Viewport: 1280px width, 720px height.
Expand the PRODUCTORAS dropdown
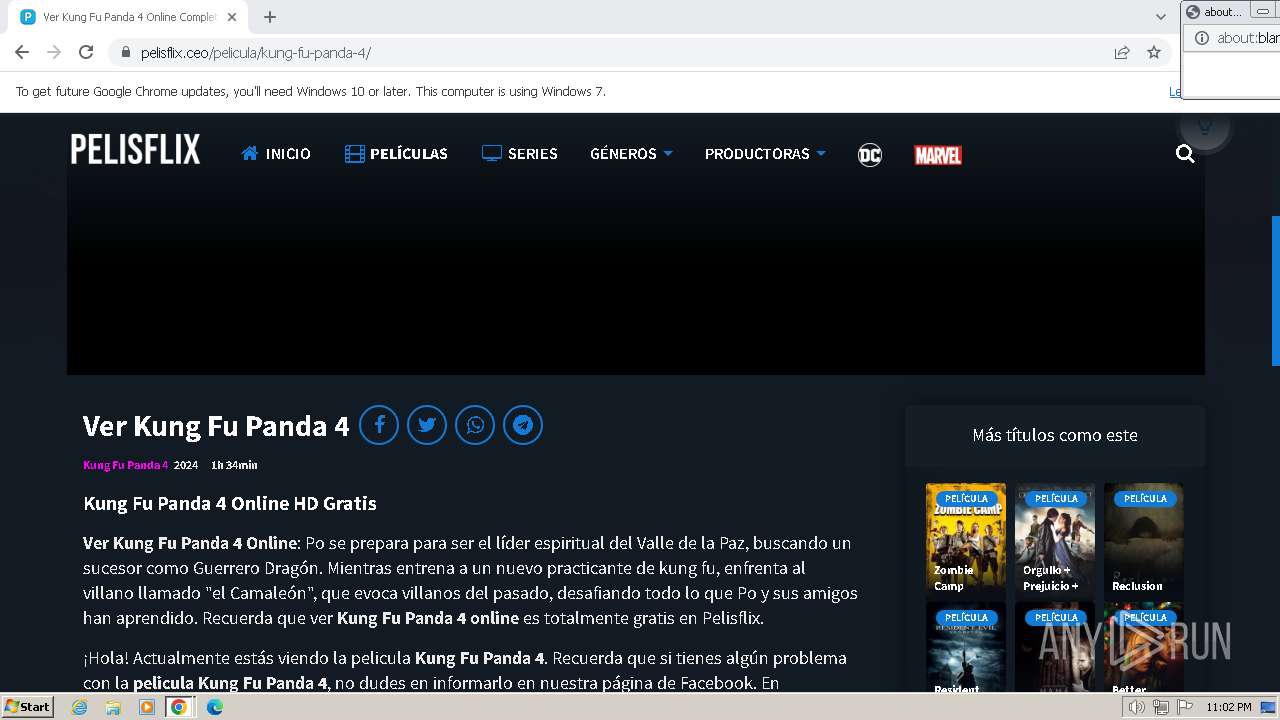[x=765, y=154]
